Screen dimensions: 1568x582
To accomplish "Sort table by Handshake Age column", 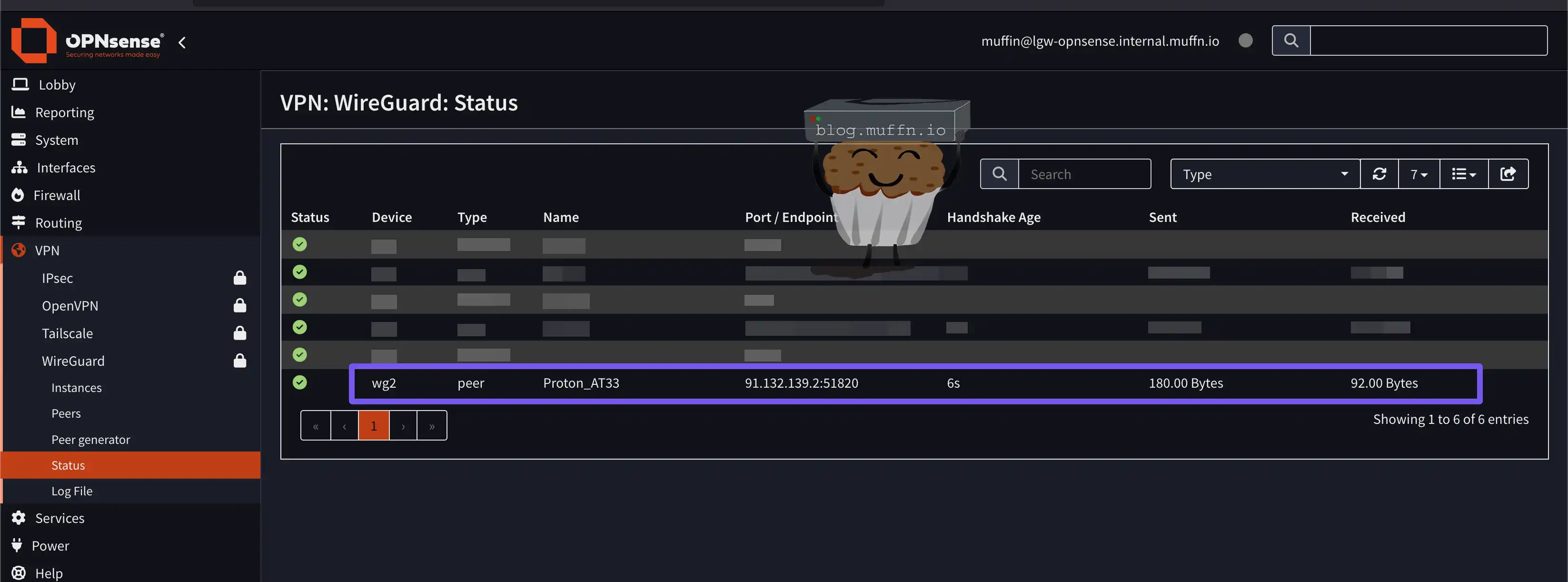I will pos(993,217).
